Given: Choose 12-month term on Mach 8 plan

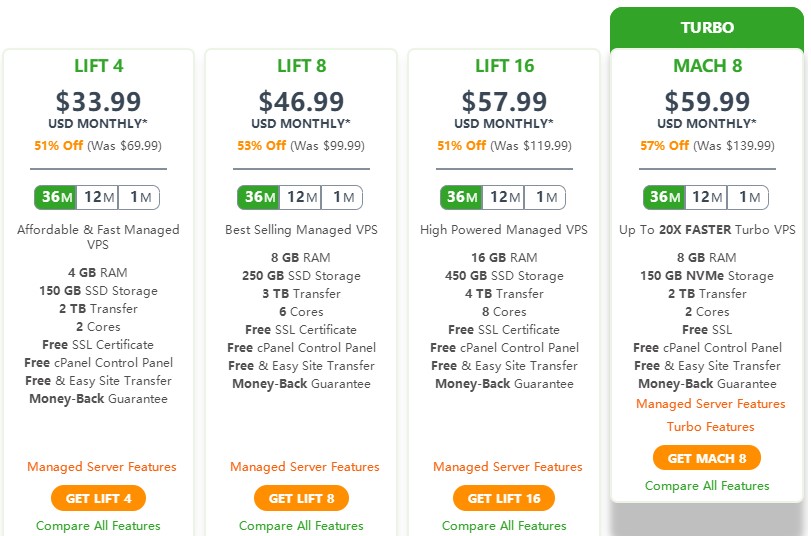Looking at the screenshot, I should pos(707,197).
